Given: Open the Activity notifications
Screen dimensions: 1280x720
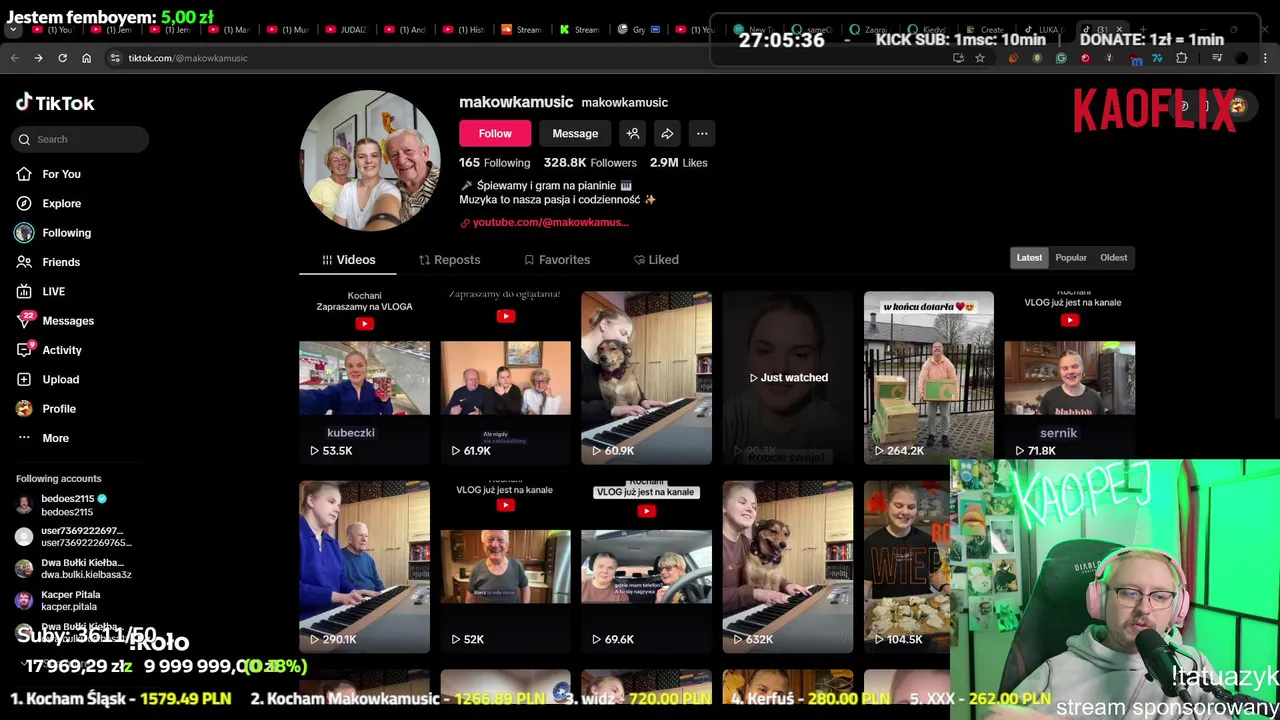Looking at the screenshot, I should click(49, 350).
